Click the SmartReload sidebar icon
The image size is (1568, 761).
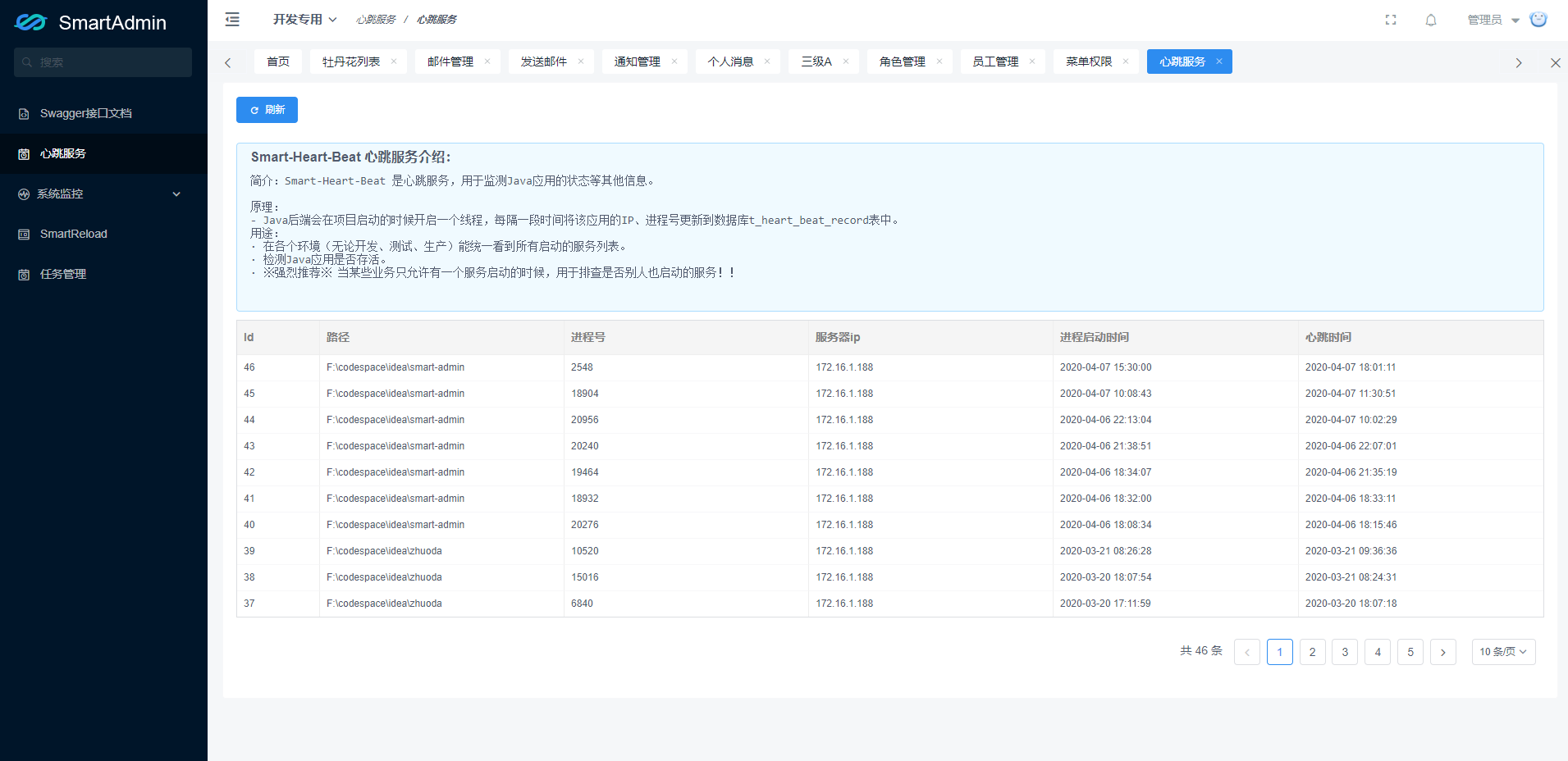click(24, 235)
